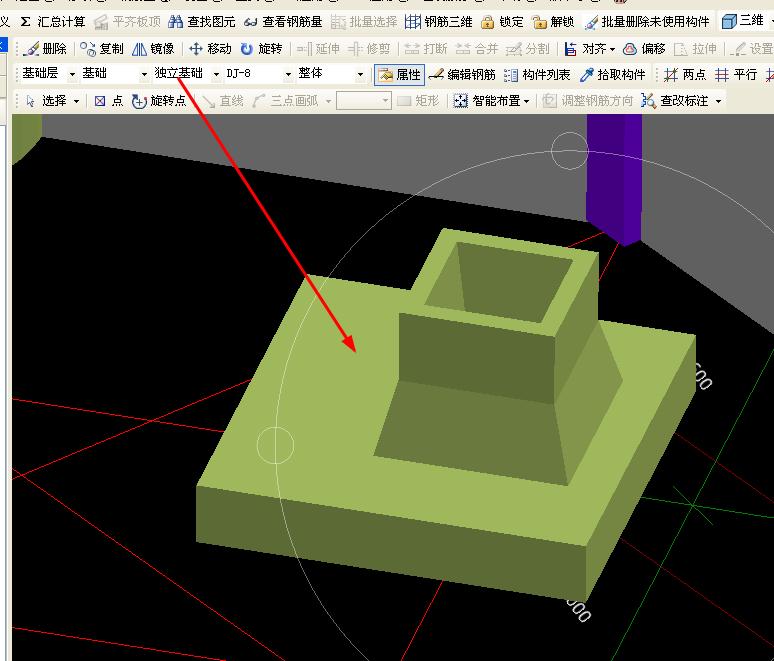
Task: Select the 移动 move tool
Action: [x=210, y=48]
